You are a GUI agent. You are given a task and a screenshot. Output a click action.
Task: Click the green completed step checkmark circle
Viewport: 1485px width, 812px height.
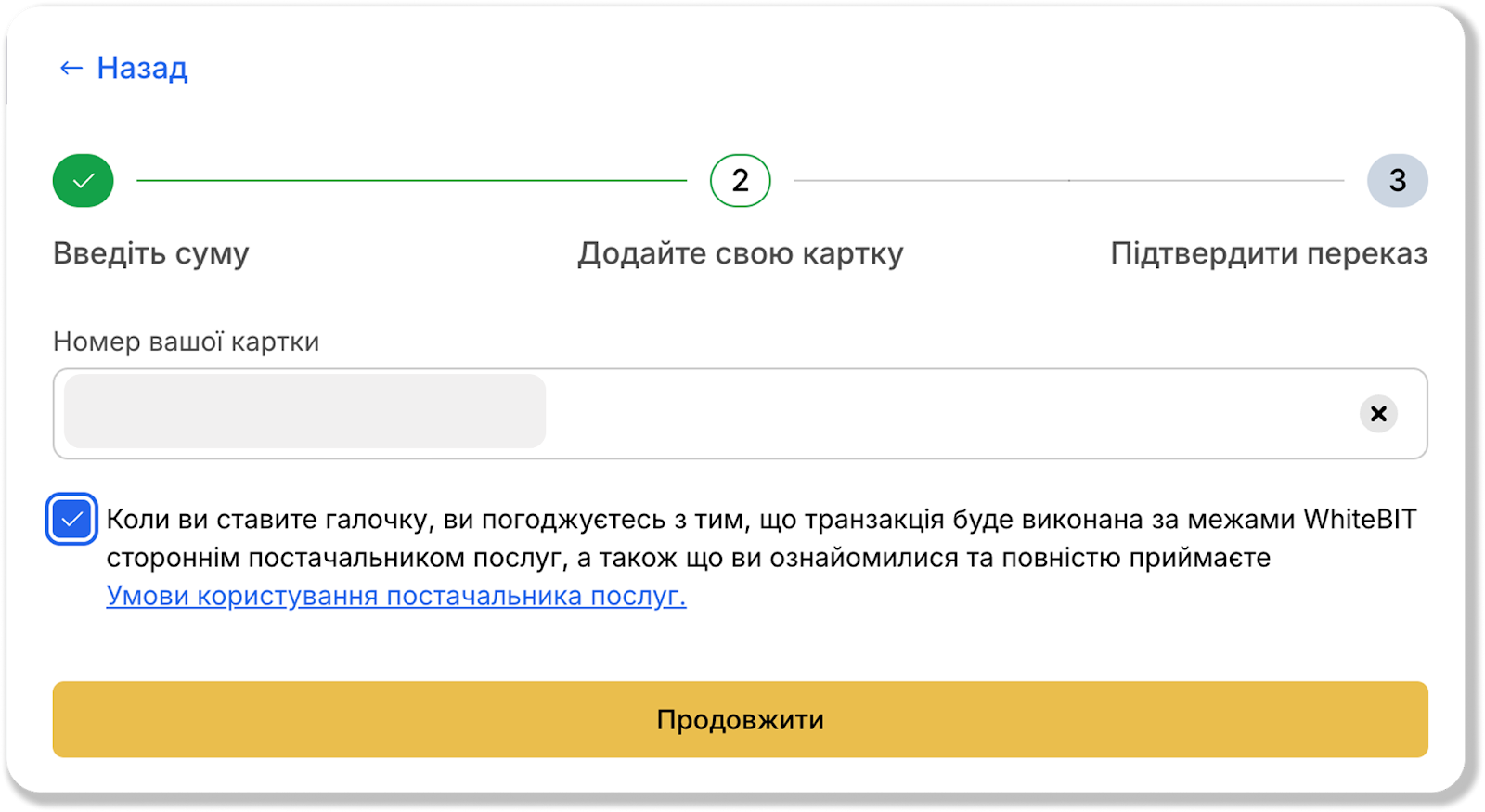[84, 180]
